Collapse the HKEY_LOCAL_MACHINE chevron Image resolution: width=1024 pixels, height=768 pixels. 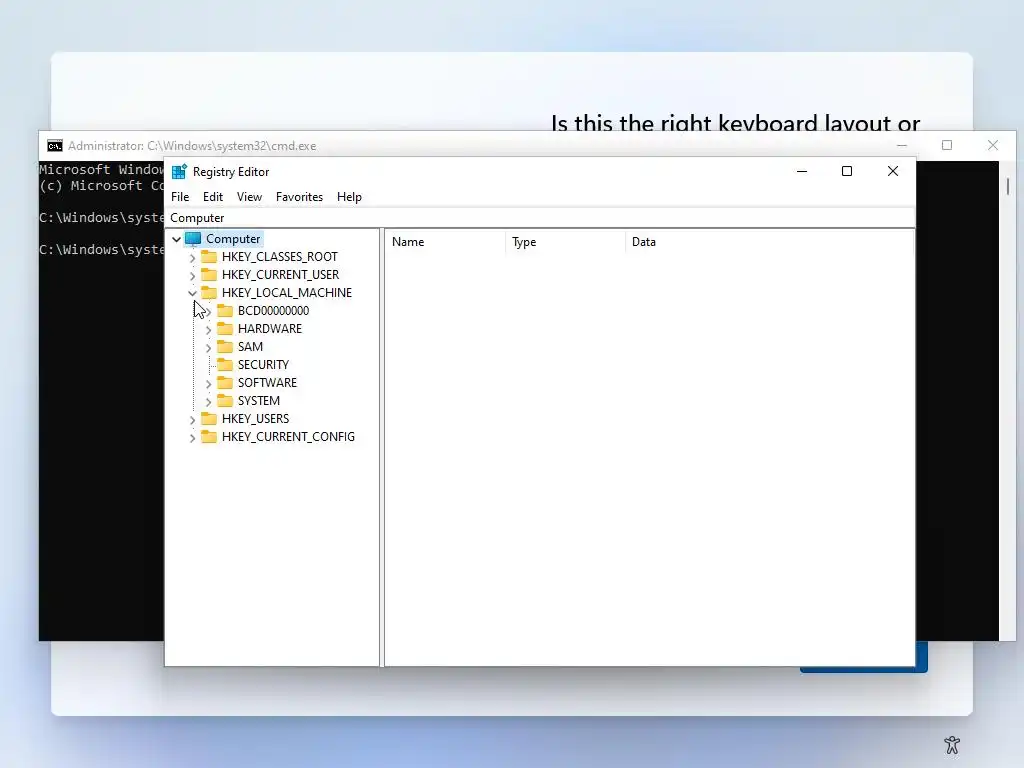(192, 293)
